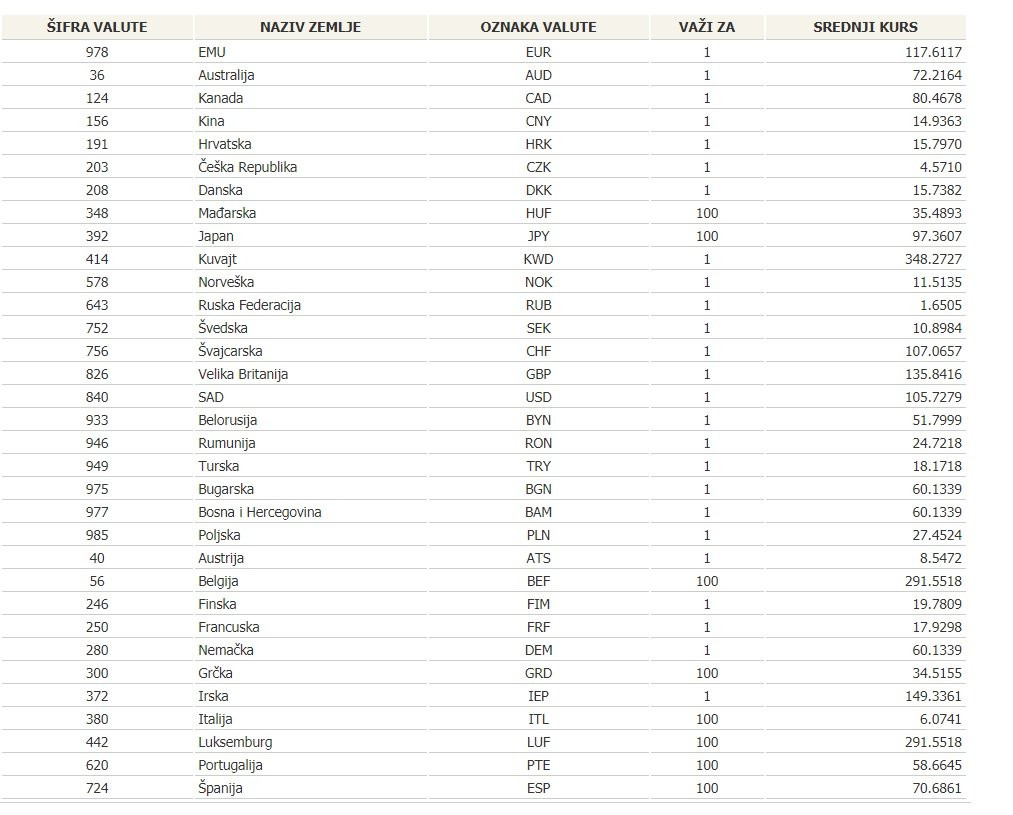Click the Bosna i Hercegovina cell

[259, 512]
